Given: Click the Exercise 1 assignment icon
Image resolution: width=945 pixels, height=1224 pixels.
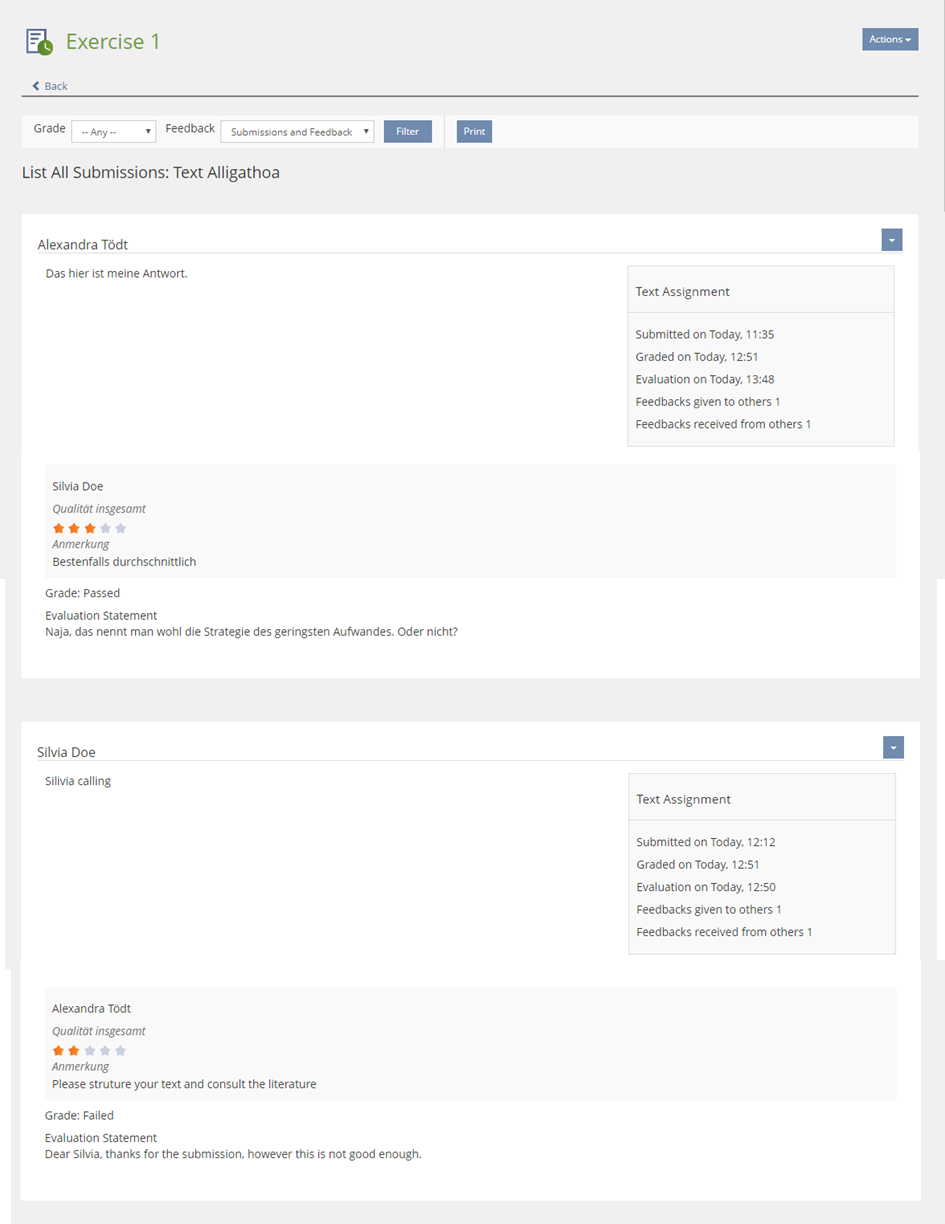Looking at the screenshot, I should [x=39, y=42].
